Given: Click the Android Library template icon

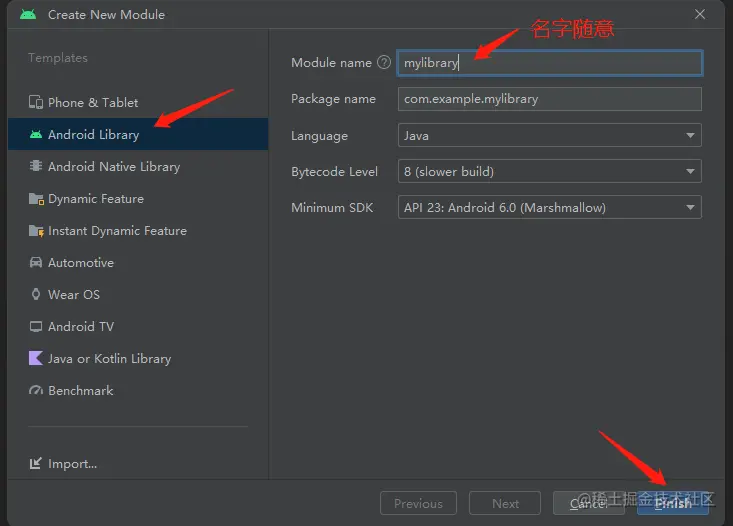Looking at the screenshot, I should point(36,134).
